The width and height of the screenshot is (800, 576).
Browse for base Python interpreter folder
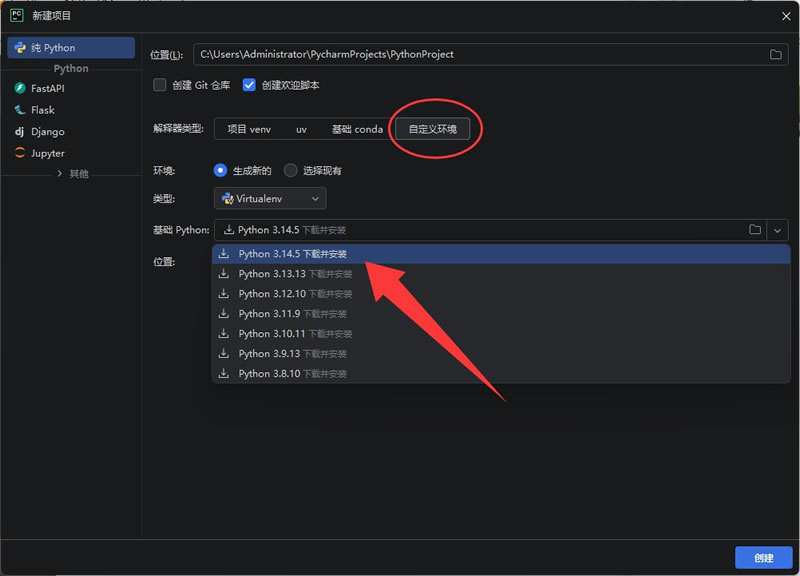(755, 230)
